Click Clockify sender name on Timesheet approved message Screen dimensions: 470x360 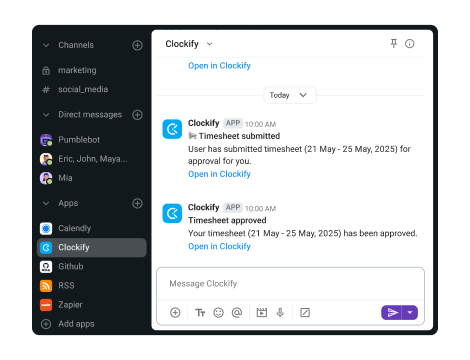203,207
